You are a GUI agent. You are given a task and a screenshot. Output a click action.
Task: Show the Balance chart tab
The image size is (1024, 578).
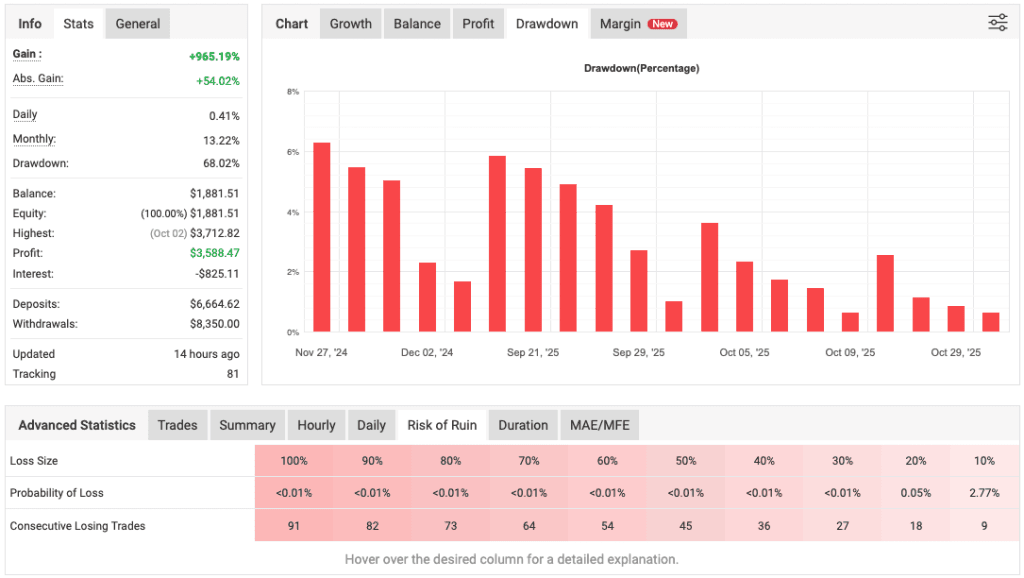(x=417, y=24)
